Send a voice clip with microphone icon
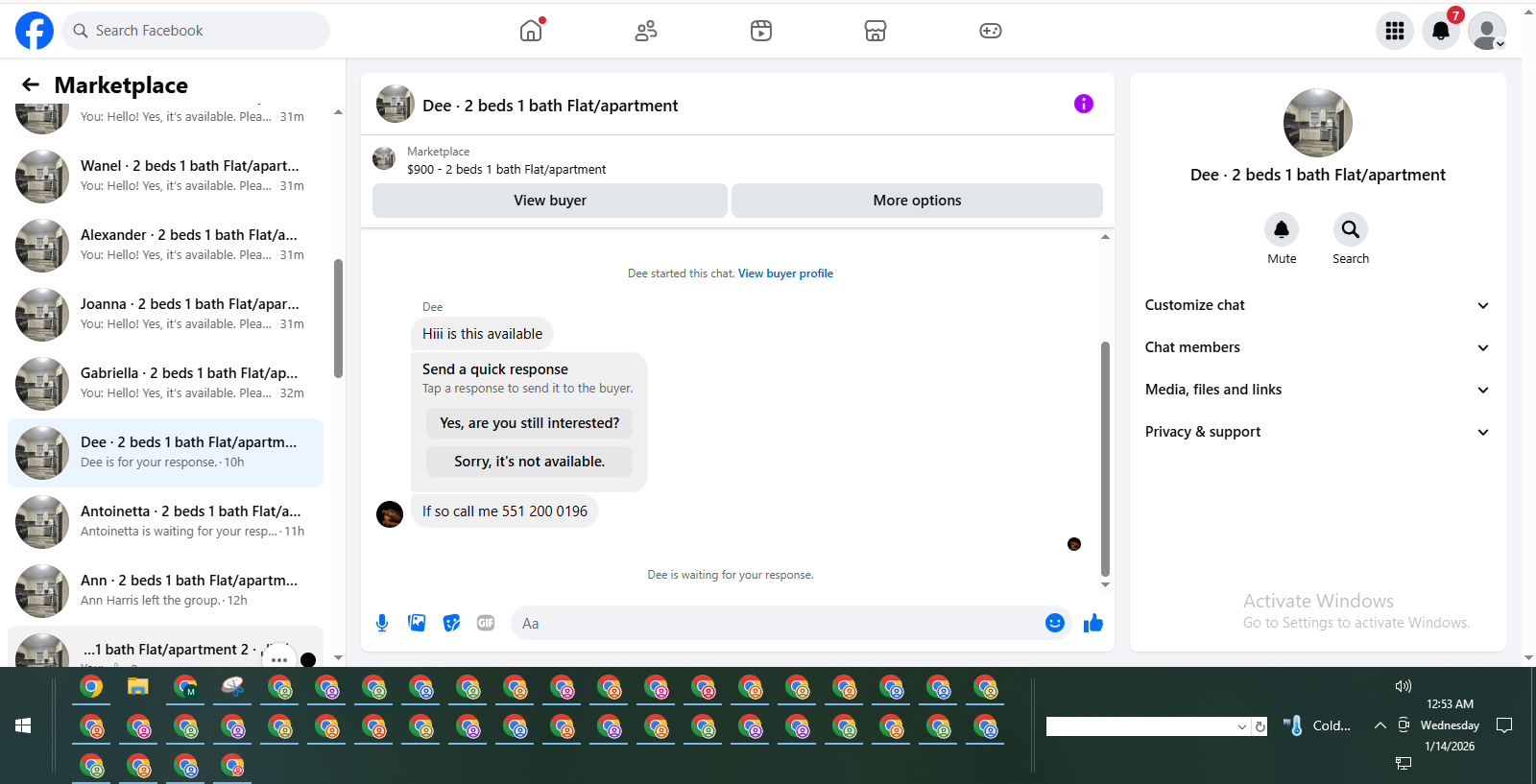Screen dimensions: 1536x784 pos(382,623)
